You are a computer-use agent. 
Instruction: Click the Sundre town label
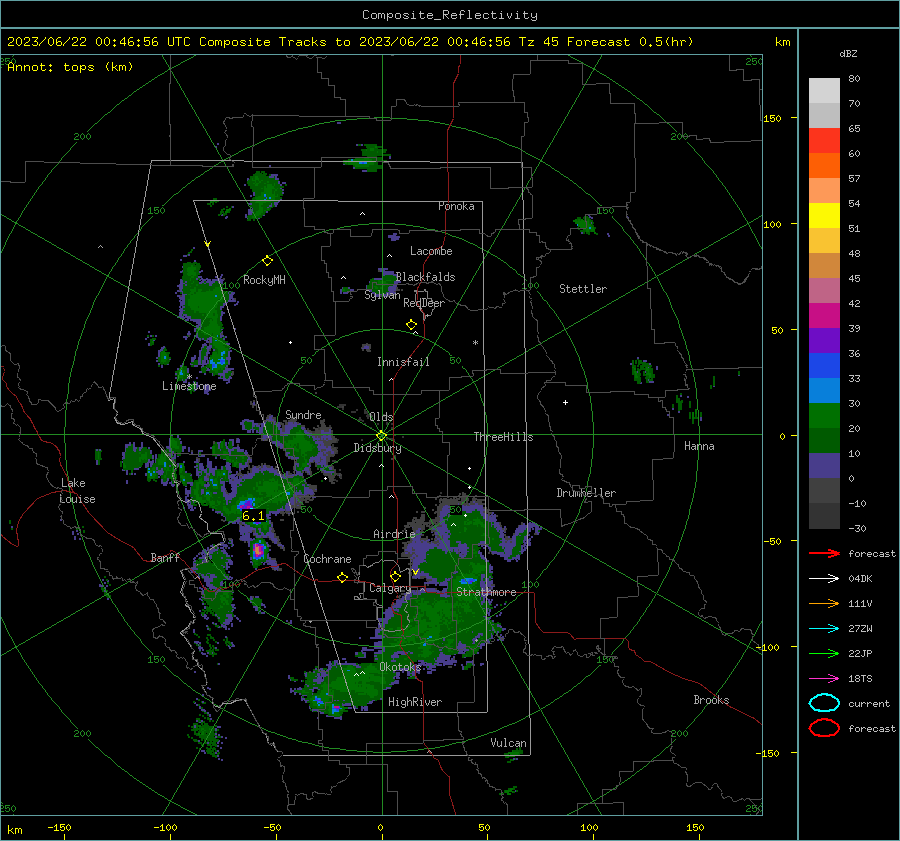303,414
